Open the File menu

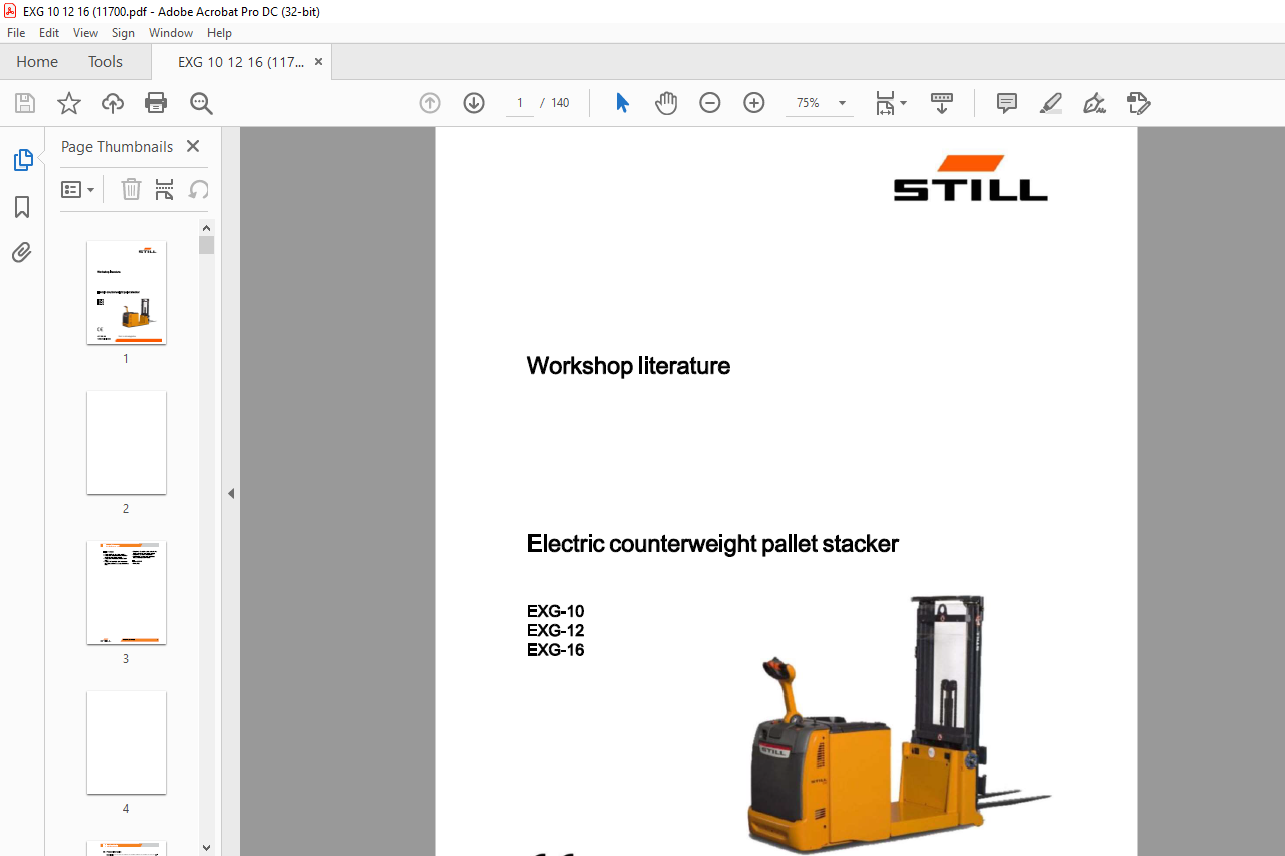coord(16,33)
